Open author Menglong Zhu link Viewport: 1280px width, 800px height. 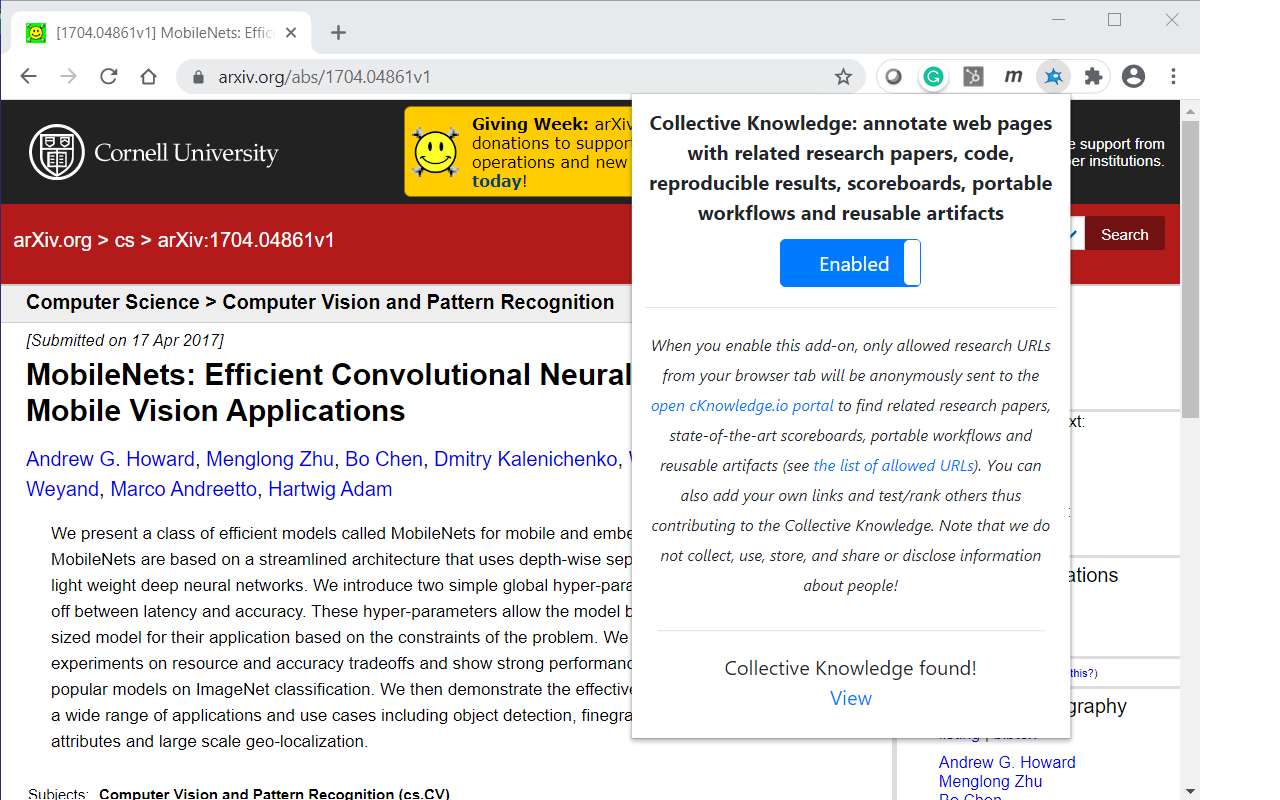point(270,459)
